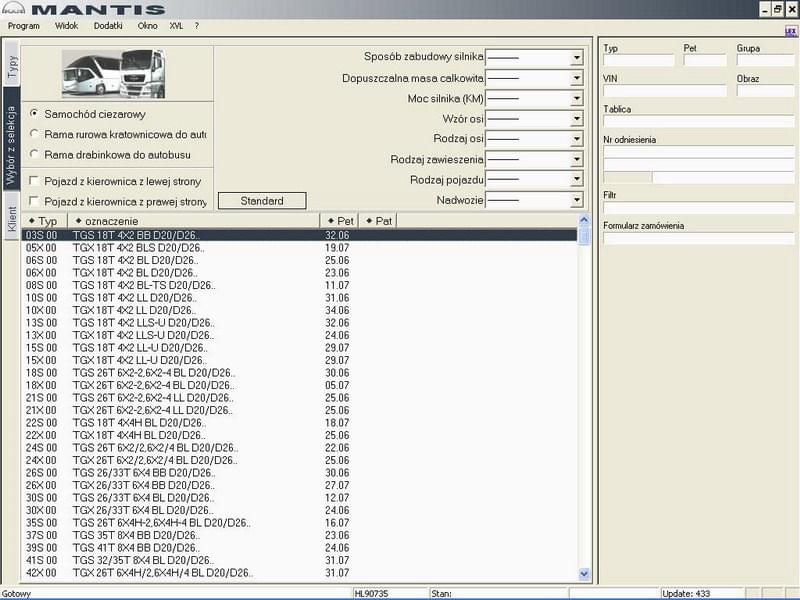
Task: Open the Wzór osi dropdown
Action: coord(577,119)
